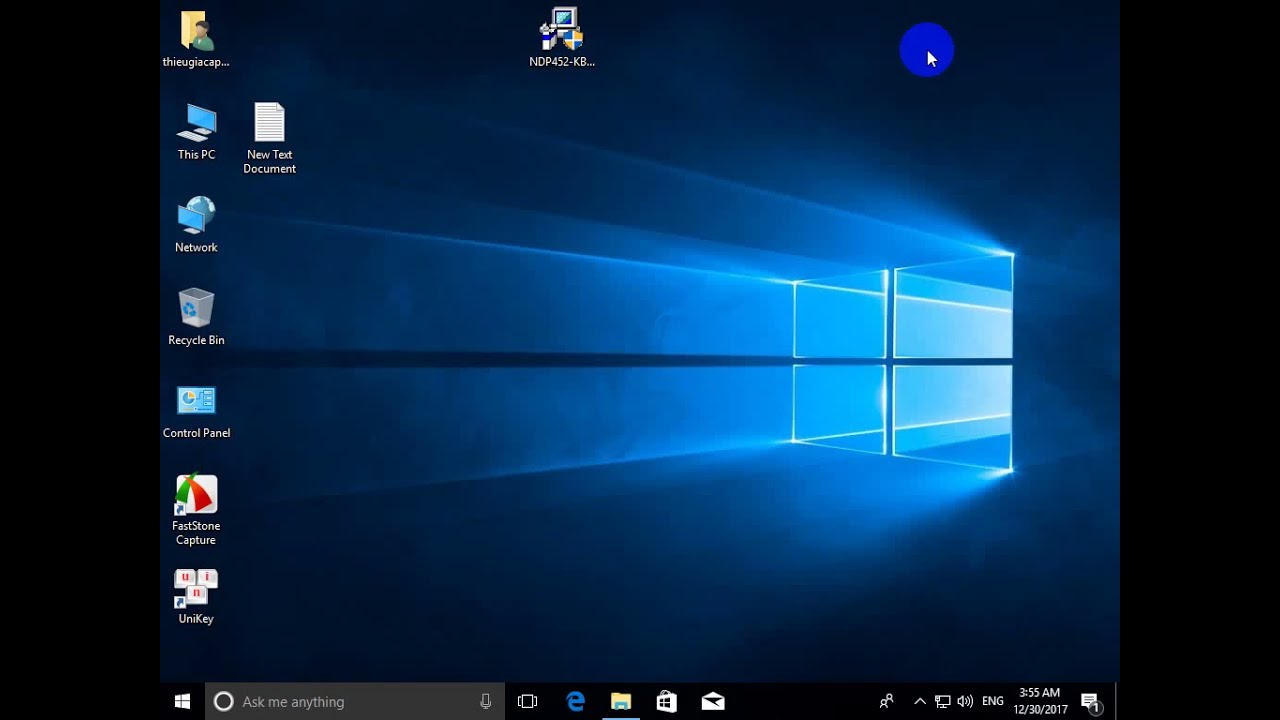Image resolution: width=1280 pixels, height=720 pixels.
Task: Open Task View
Action: coord(527,702)
